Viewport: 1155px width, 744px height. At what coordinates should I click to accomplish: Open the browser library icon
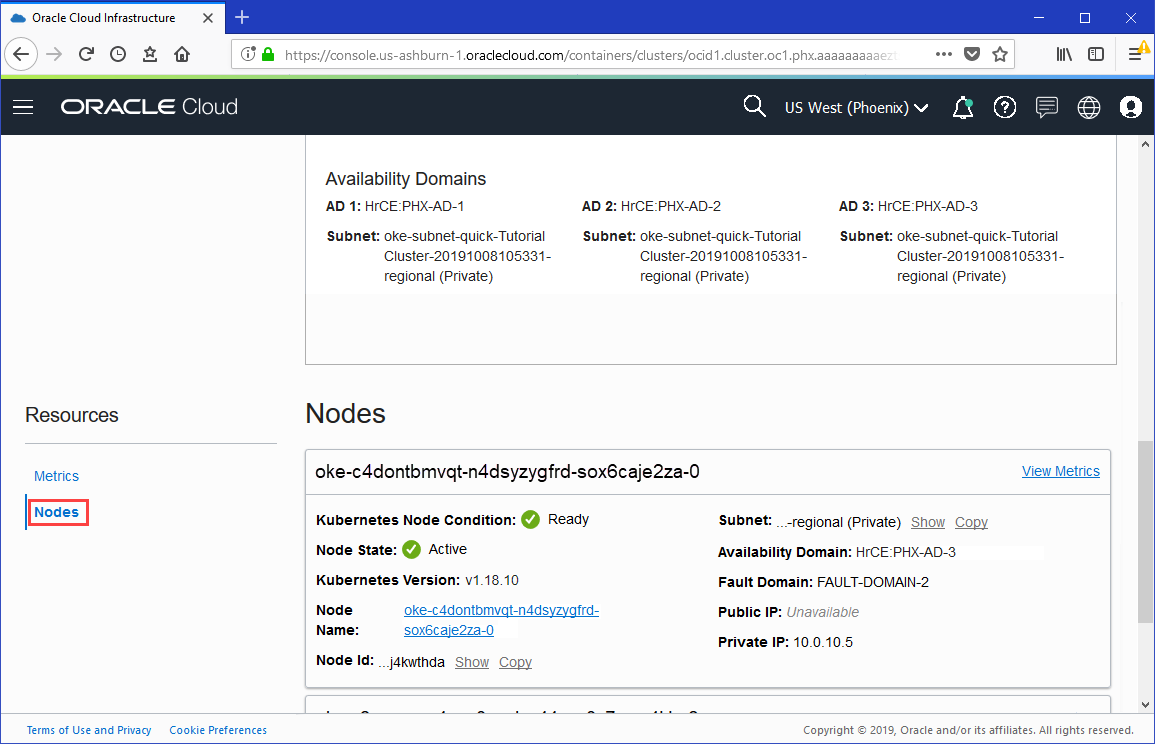(x=1064, y=54)
